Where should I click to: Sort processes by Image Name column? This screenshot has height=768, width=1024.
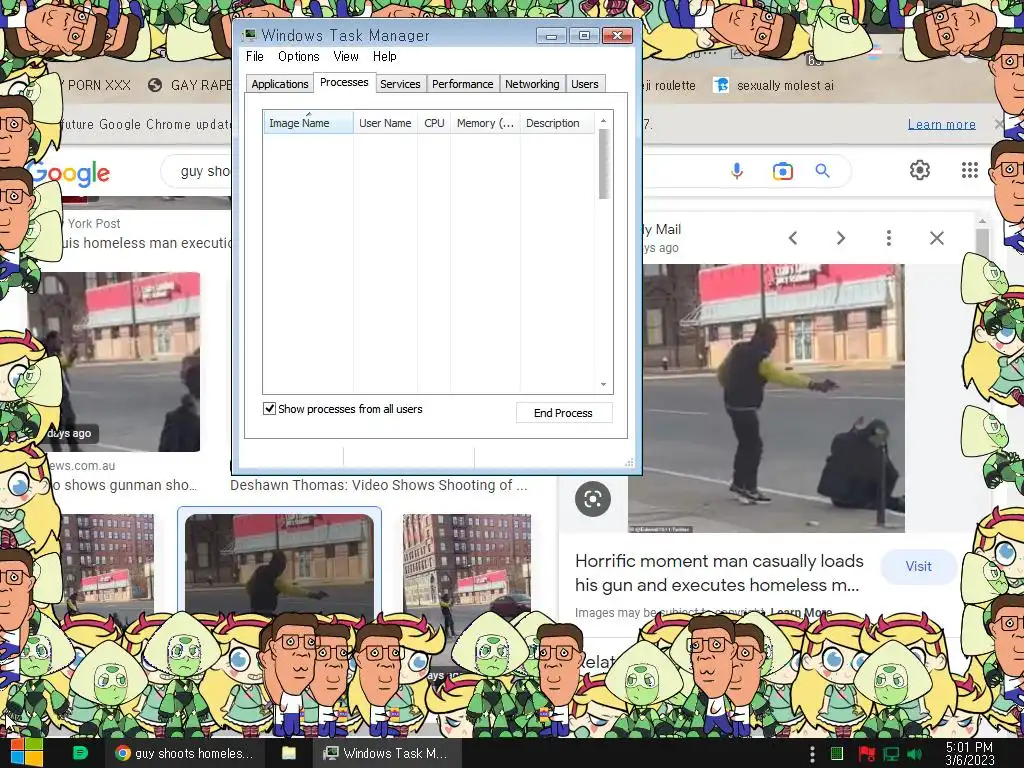(308, 123)
